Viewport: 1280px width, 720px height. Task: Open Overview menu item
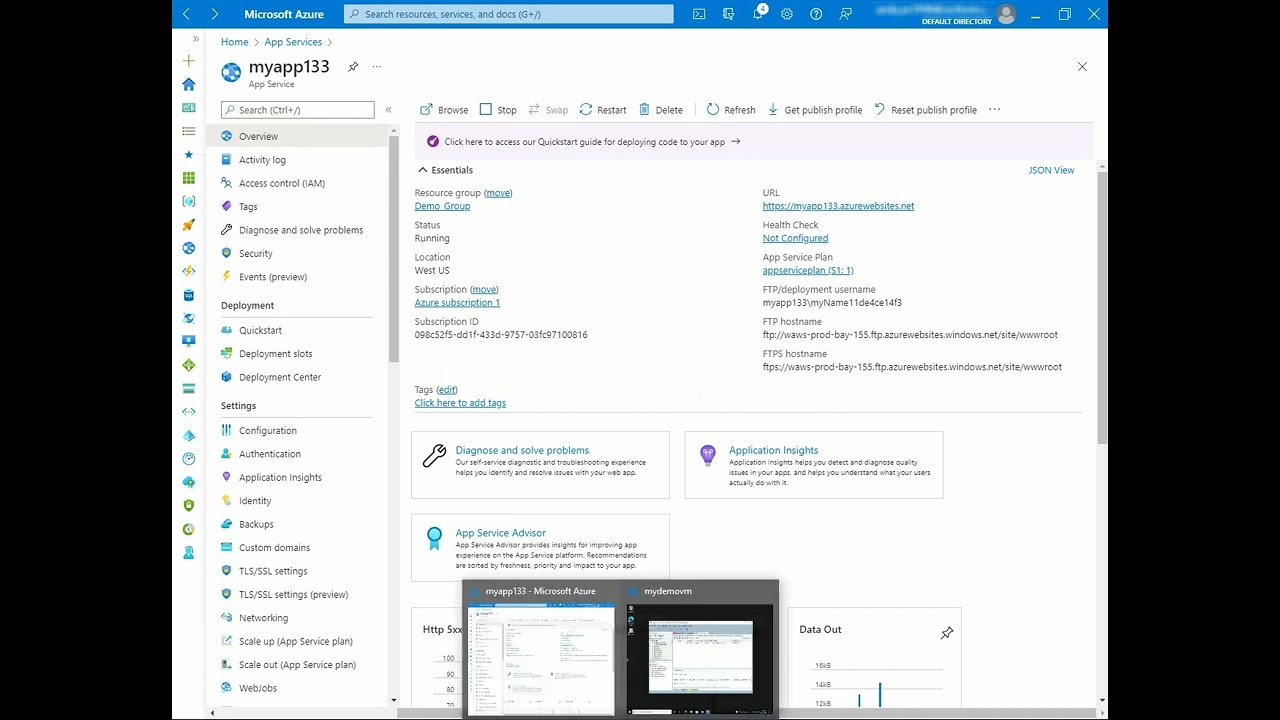pos(298,136)
